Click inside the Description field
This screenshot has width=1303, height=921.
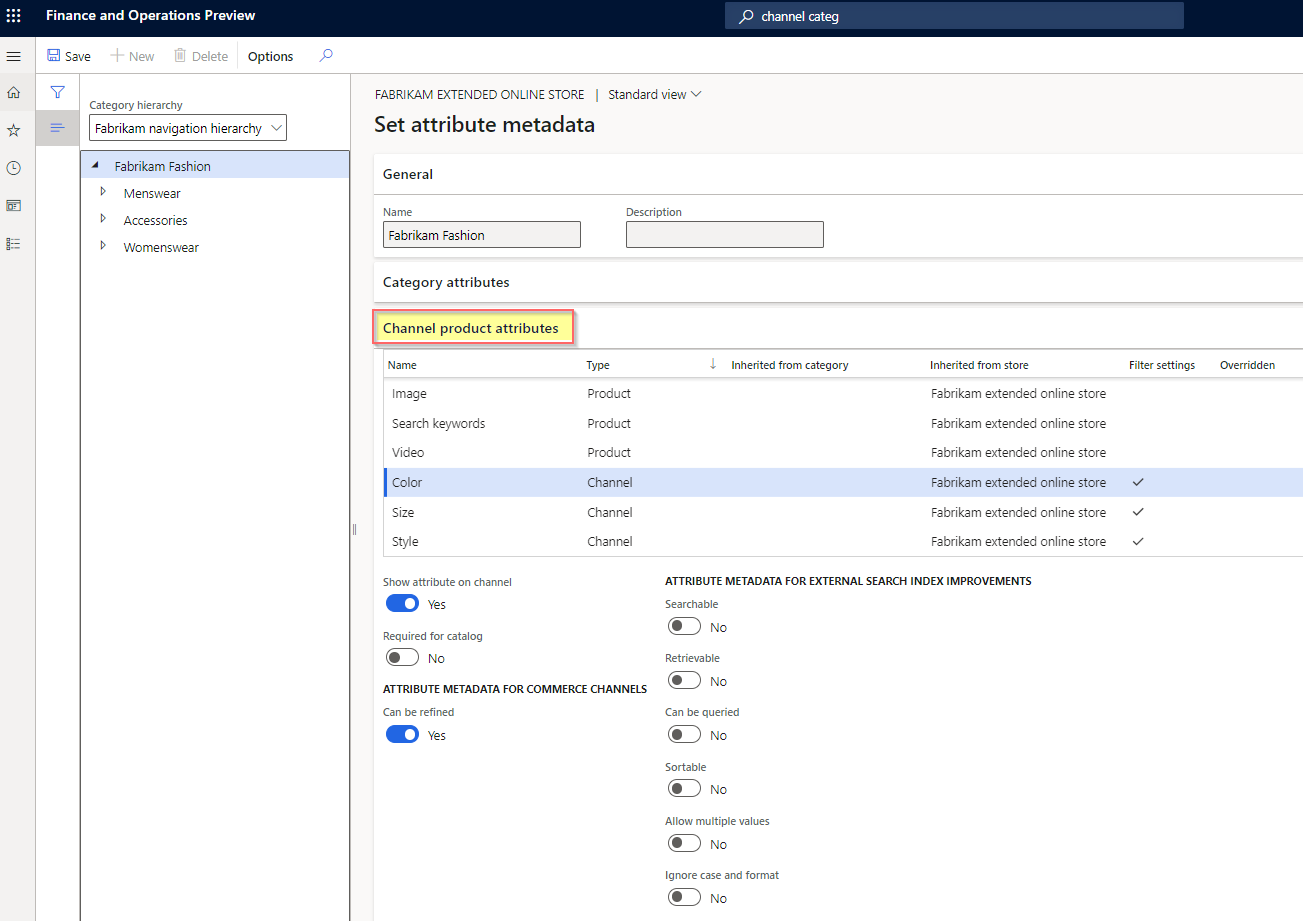(x=724, y=234)
